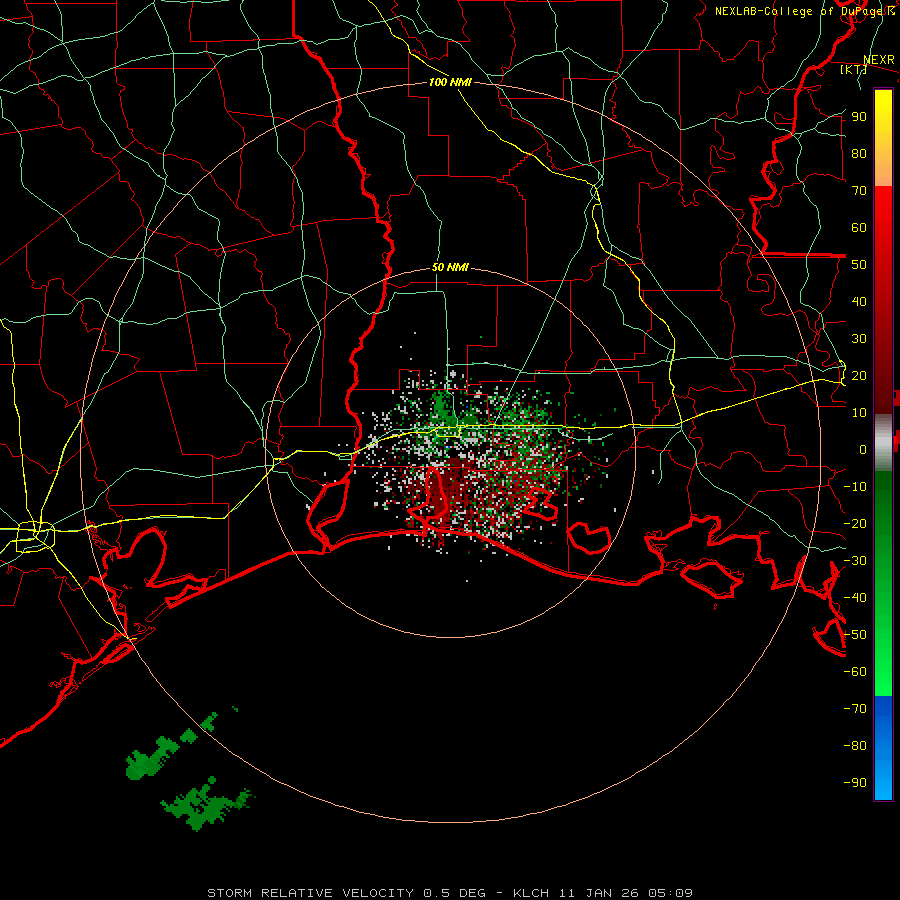
Task: Select the -80 value on the velocity scale
Action: 855,746
